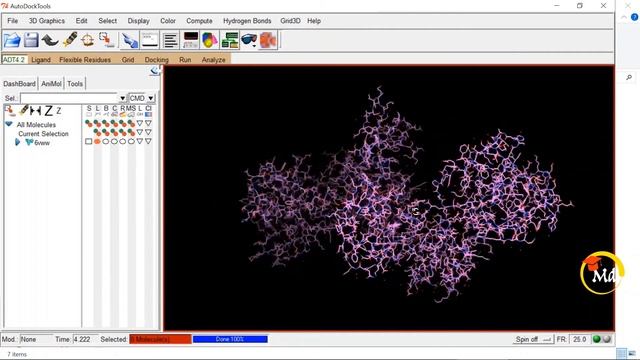Open the Python shell console icon
The height and width of the screenshot is (360, 640).
pos(191,40)
